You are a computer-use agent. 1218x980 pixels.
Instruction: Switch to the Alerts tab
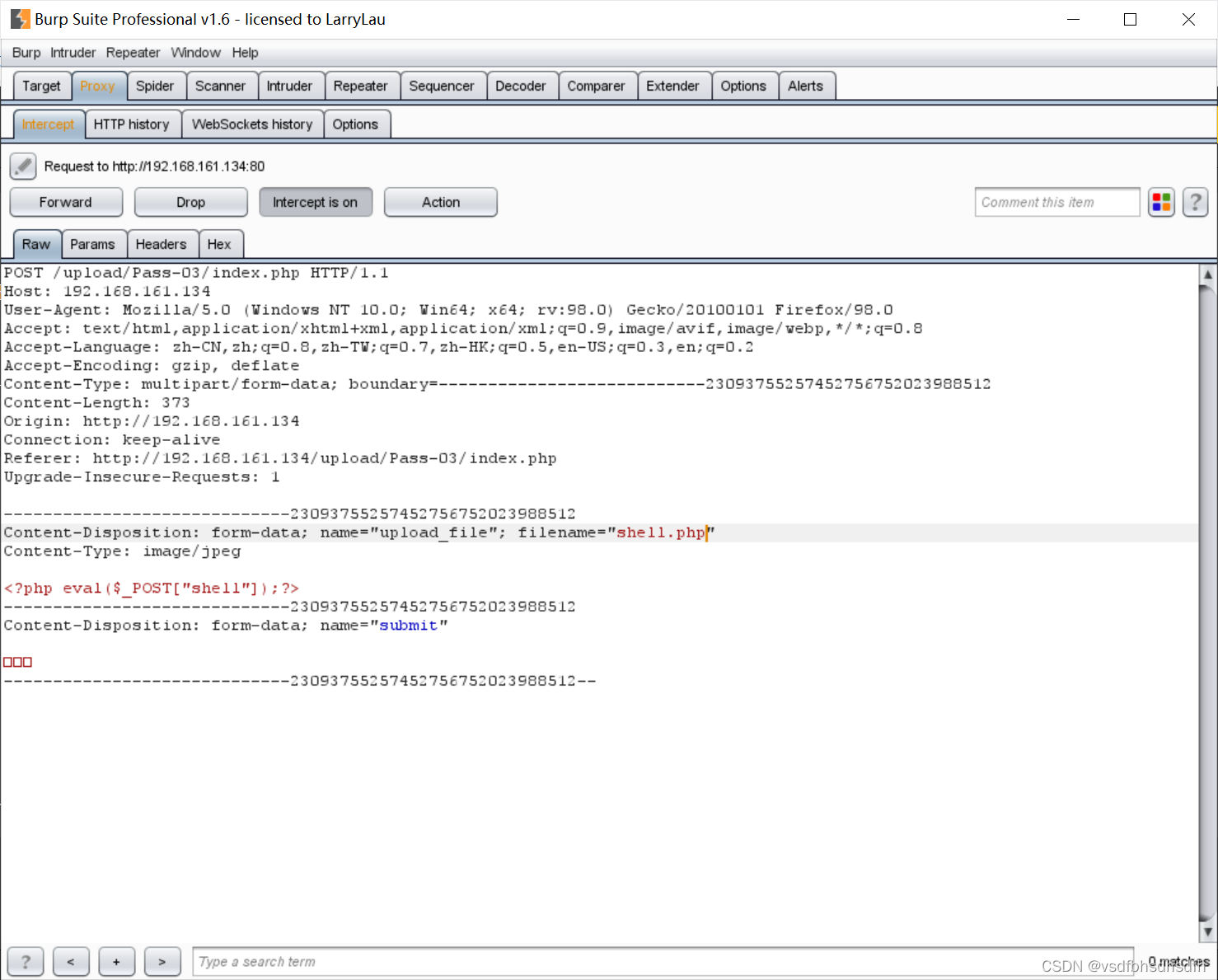(805, 86)
